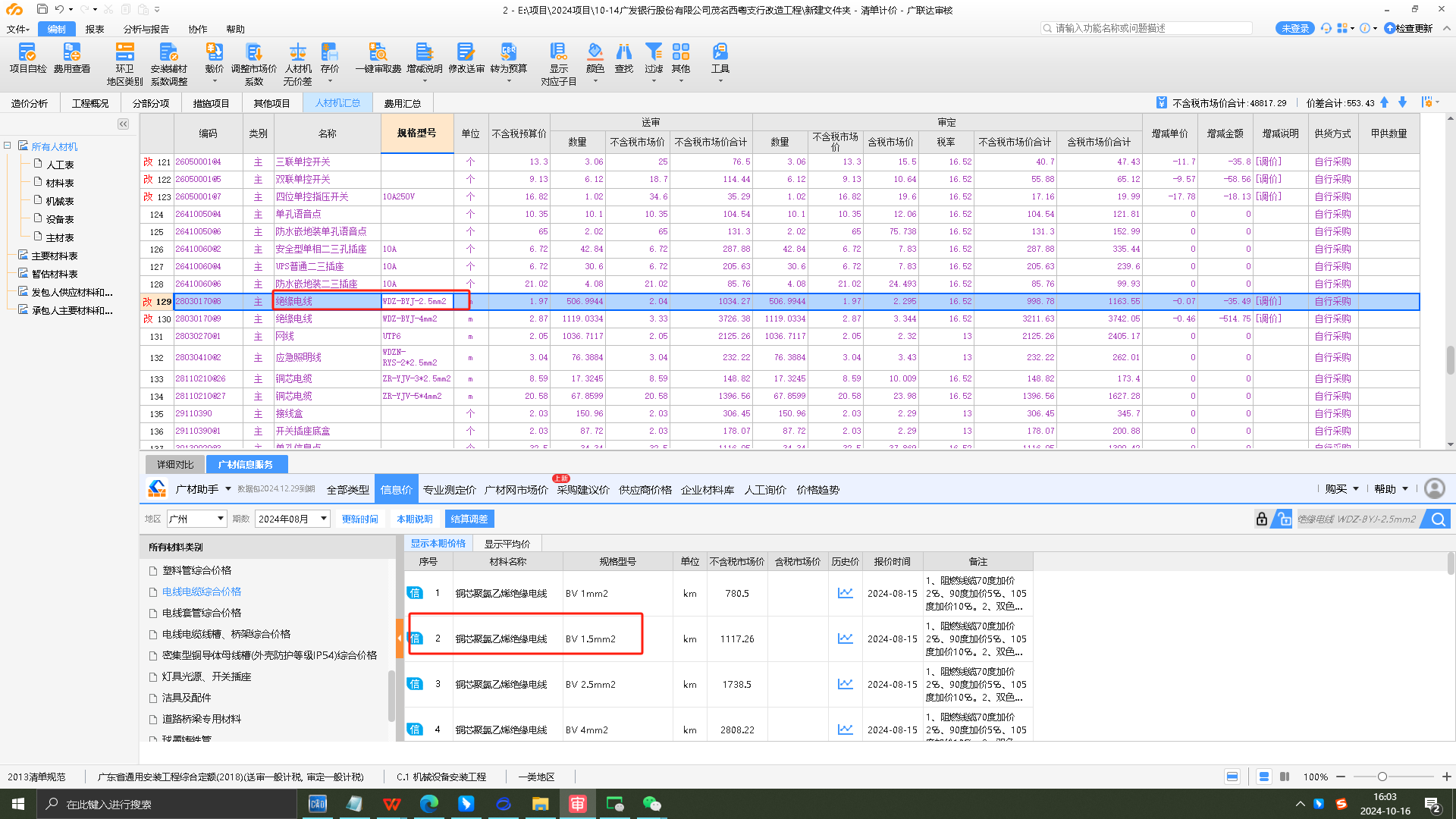Open 调整市场价系数 tool
The width and height of the screenshot is (1456, 819).
(x=254, y=64)
